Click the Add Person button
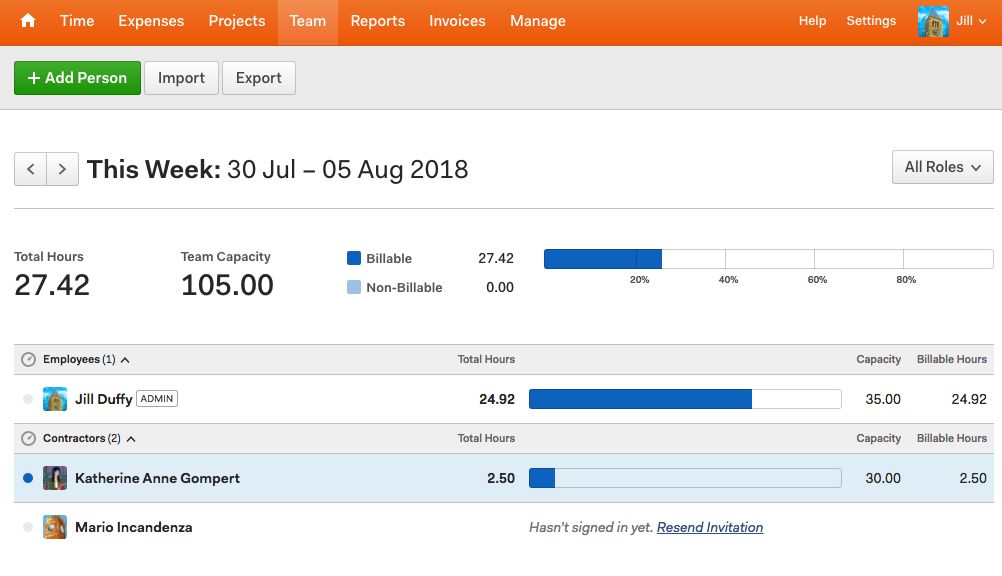Image resolution: width=1002 pixels, height=576 pixels. point(77,78)
